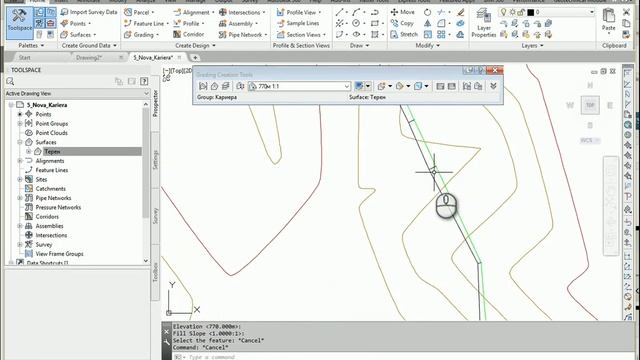Toggle the Toolspace palette button
Image resolution: width=640 pixels, height=360 pixels.
click(x=19, y=22)
